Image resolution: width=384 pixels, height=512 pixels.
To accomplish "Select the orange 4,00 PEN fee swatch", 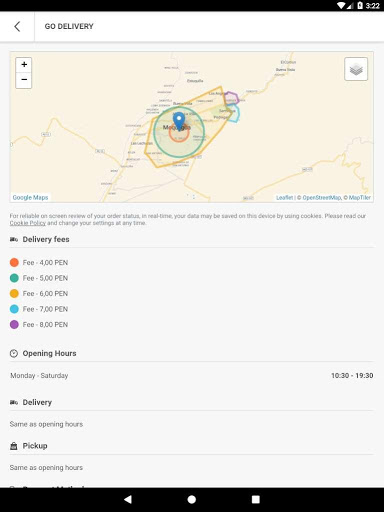I will click(x=14, y=263).
